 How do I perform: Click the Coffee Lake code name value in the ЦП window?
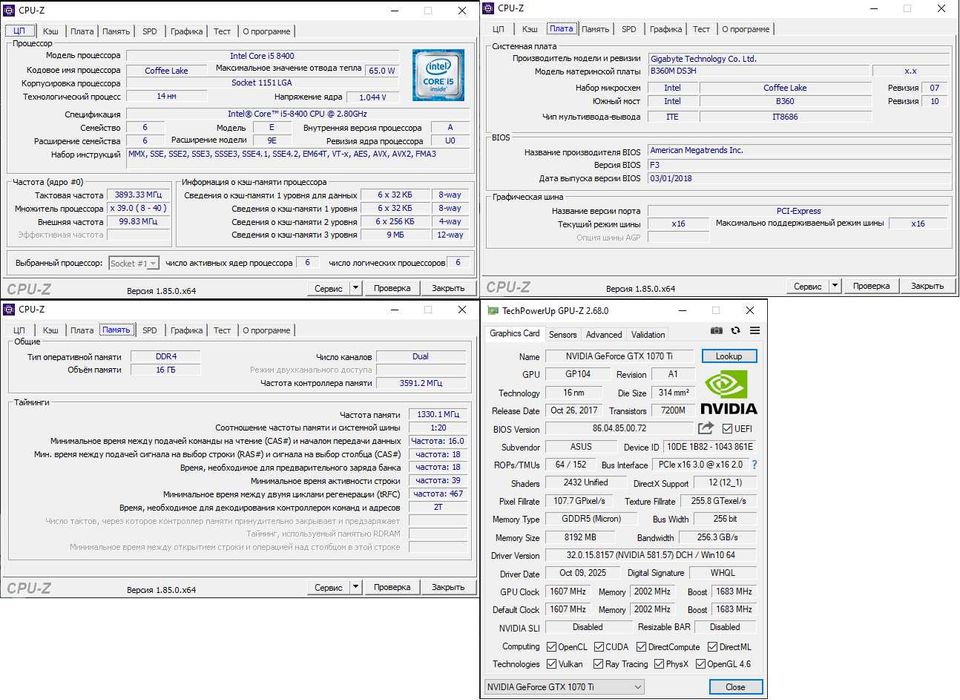166,70
